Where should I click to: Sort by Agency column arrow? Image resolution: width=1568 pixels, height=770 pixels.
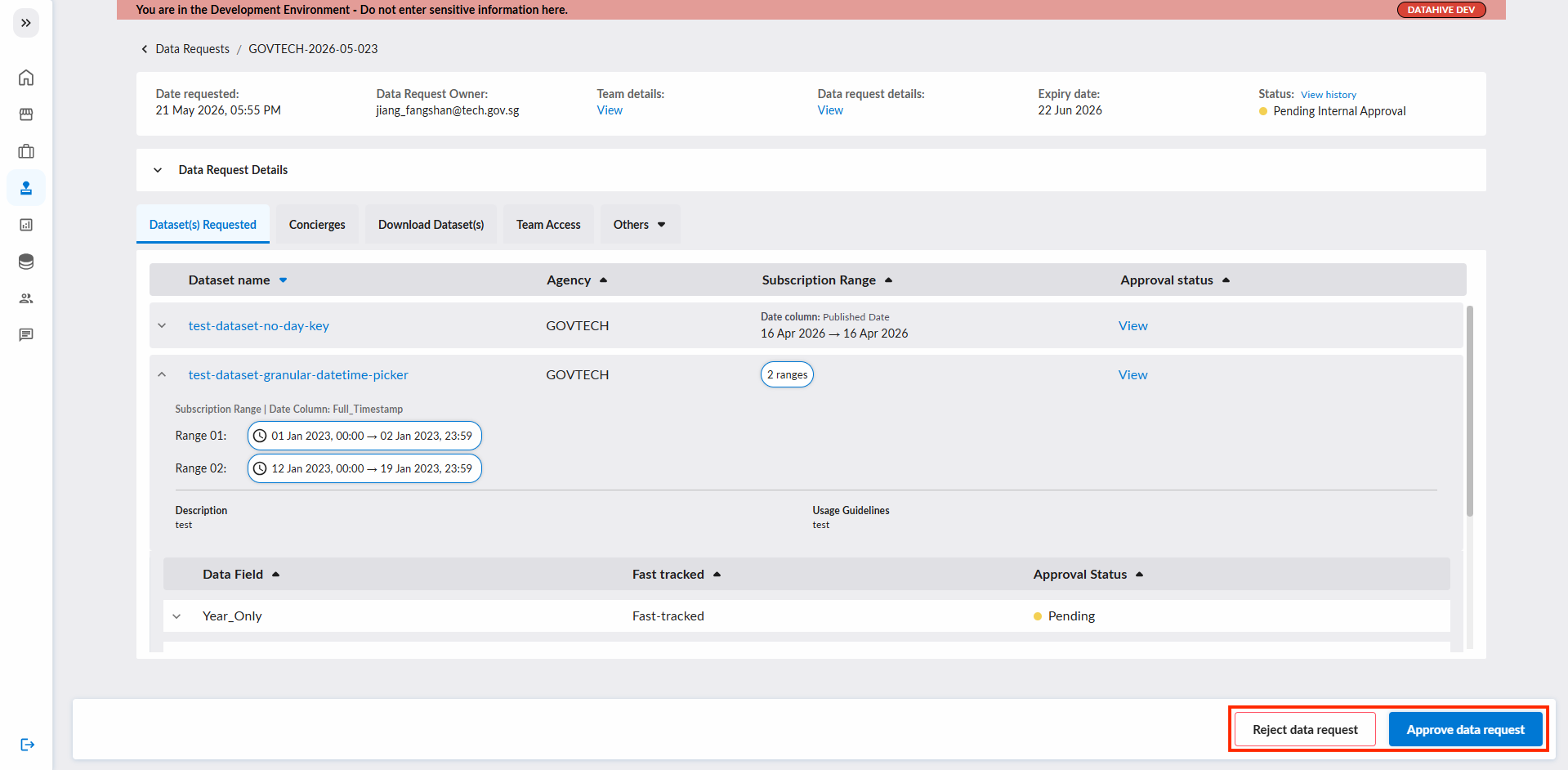(x=604, y=280)
